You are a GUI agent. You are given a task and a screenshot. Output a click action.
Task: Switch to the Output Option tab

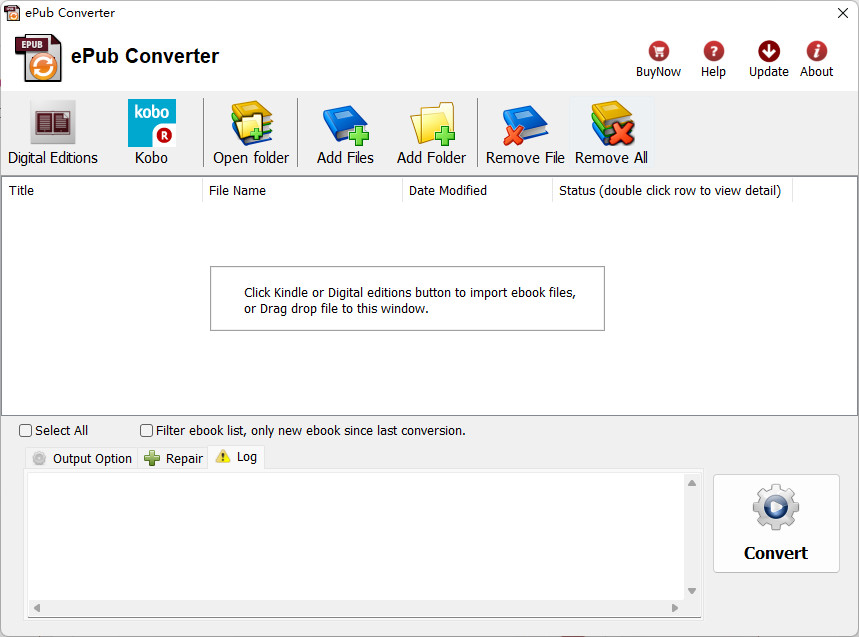pyautogui.click(x=82, y=458)
